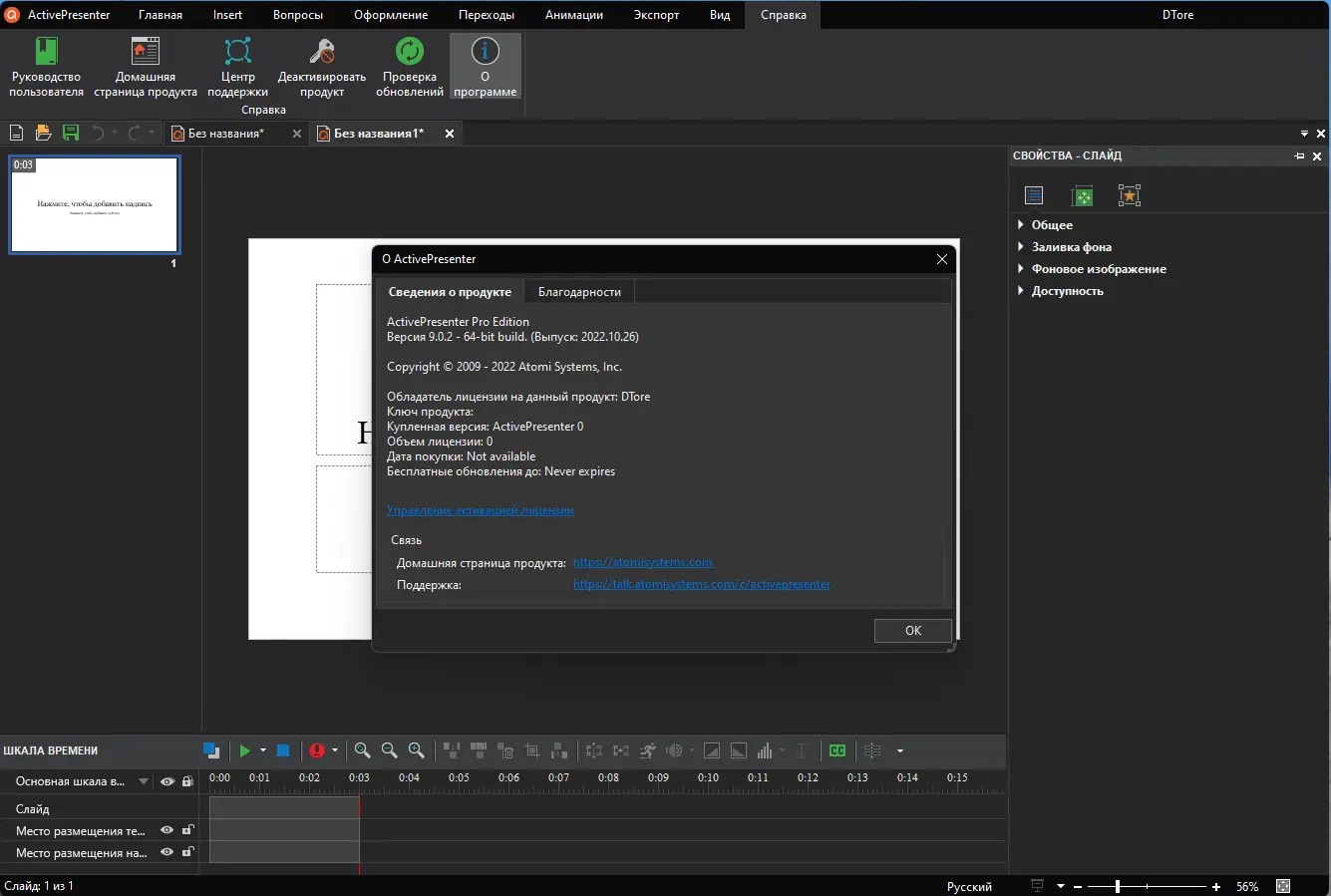Open the https://atomisystems.com link
Image resolution: width=1331 pixels, height=896 pixels.
coord(642,563)
